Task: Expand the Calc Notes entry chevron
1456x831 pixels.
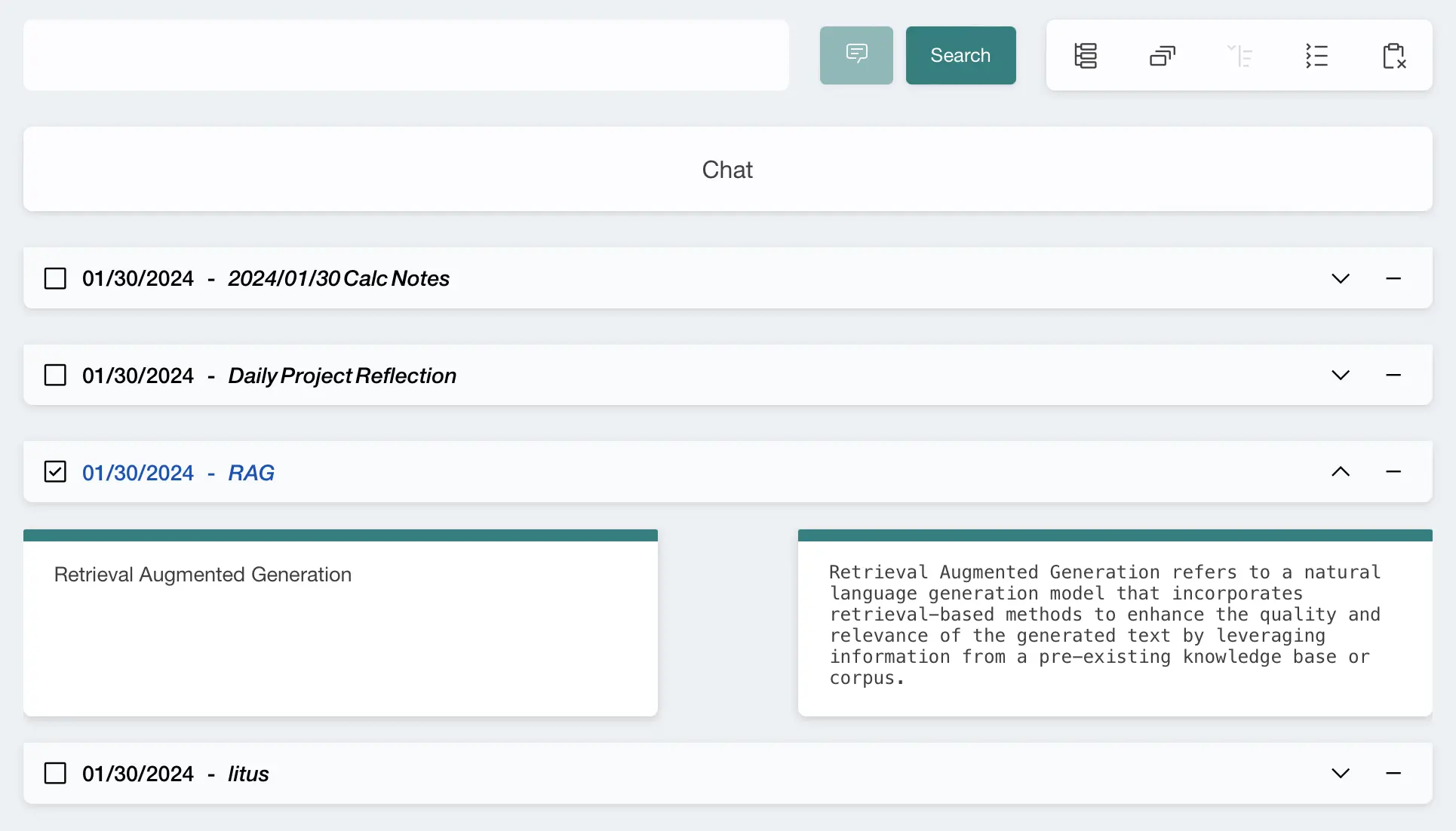Action: click(1341, 278)
